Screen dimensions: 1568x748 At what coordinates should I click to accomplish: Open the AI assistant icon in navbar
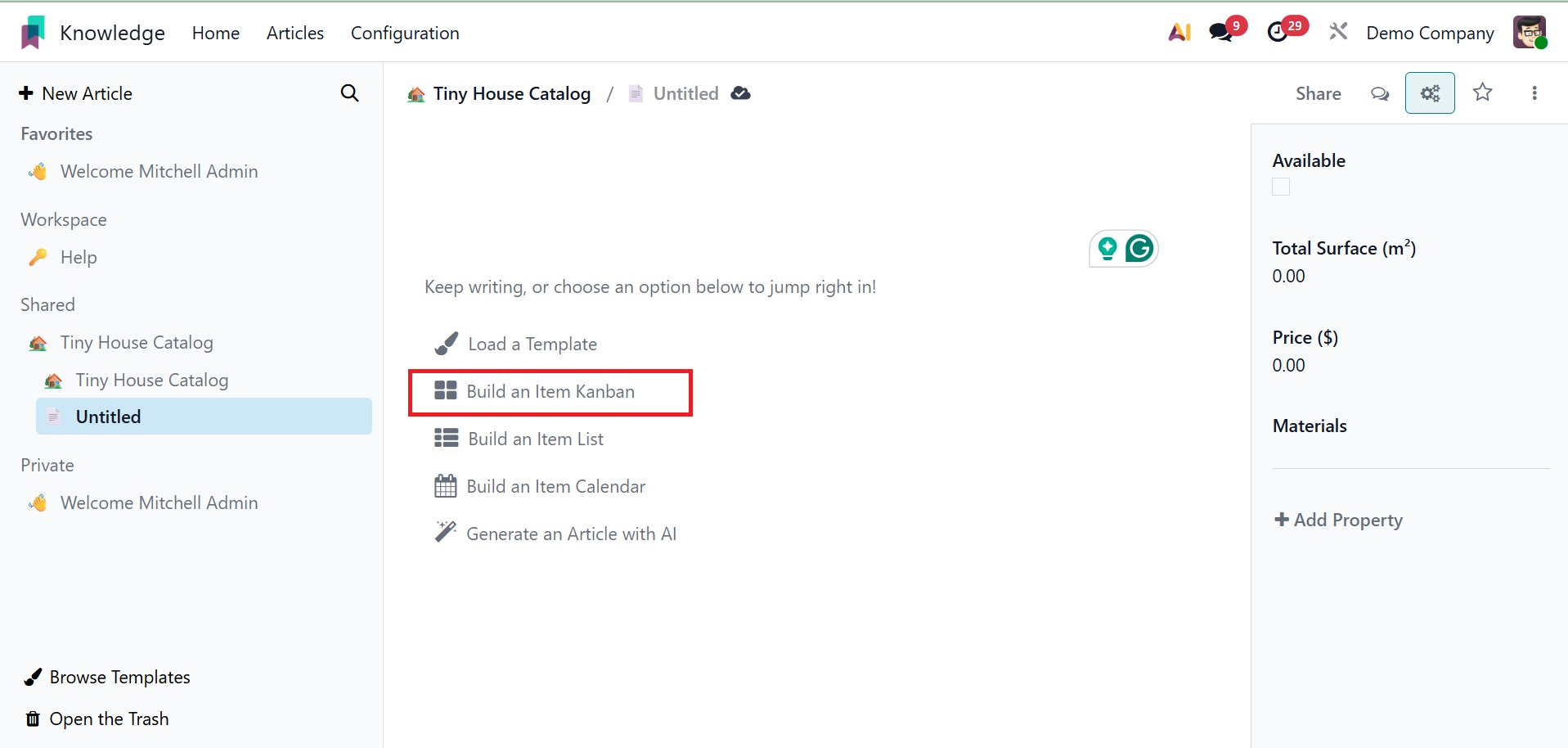tap(1179, 33)
